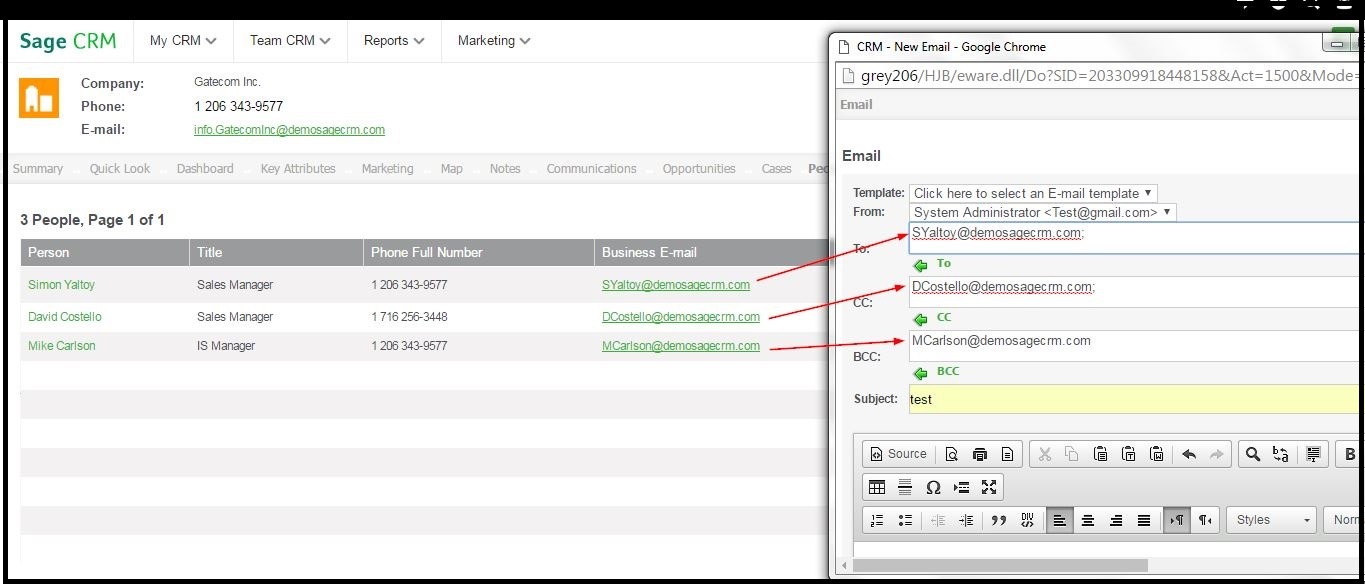Viewport: 1365px width, 584px height.
Task: Click the green To arrow button
Action: [921, 264]
